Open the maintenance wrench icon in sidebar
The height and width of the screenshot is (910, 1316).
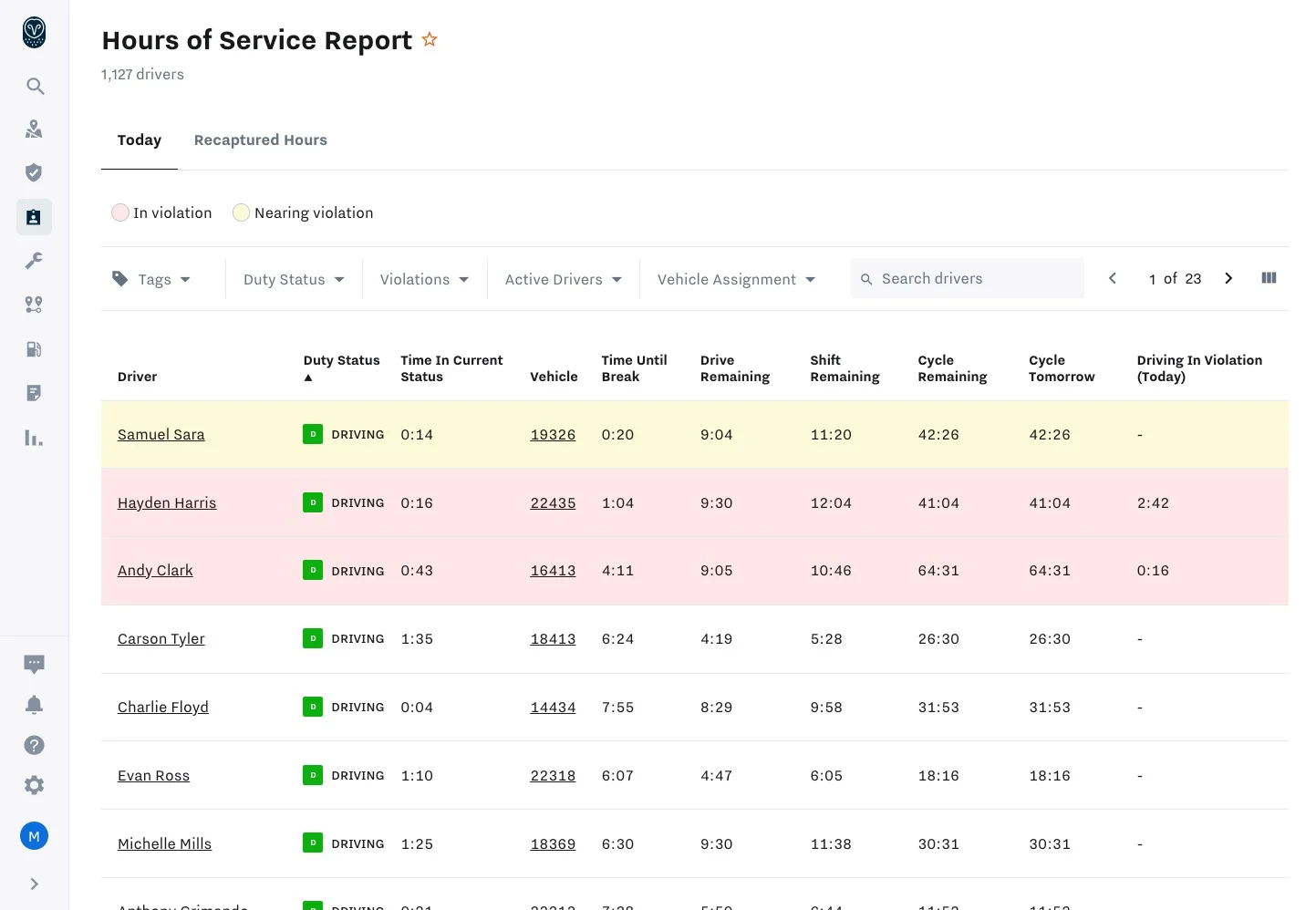34,261
